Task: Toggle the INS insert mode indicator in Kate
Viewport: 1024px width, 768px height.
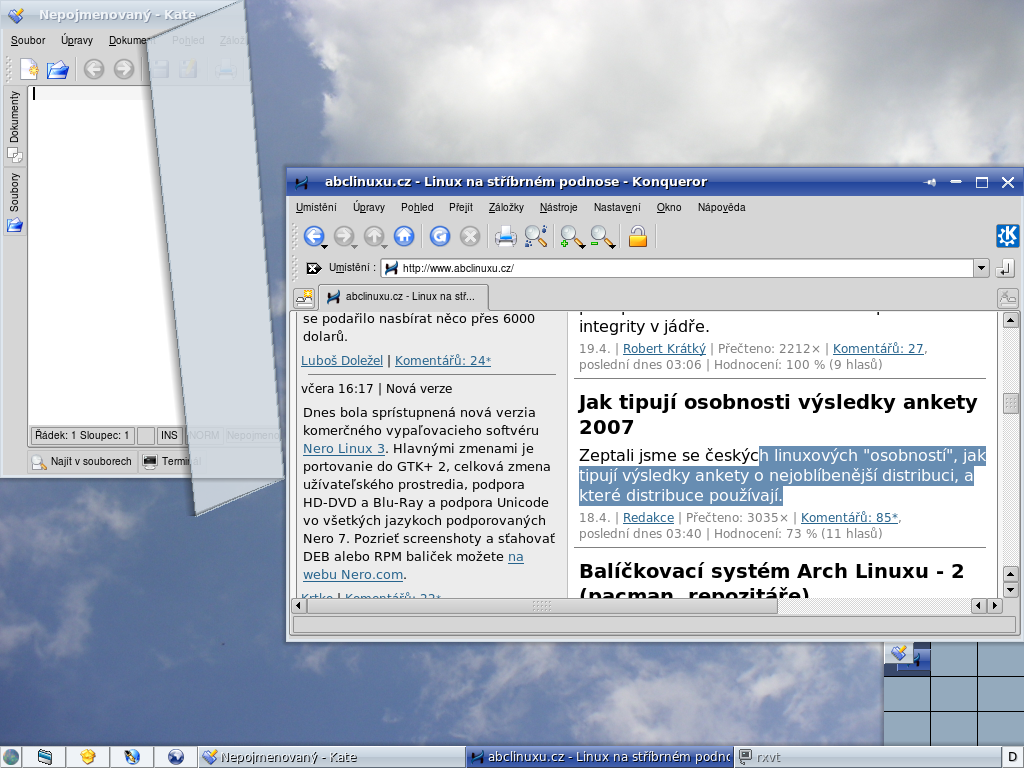Action: (169, 436)
